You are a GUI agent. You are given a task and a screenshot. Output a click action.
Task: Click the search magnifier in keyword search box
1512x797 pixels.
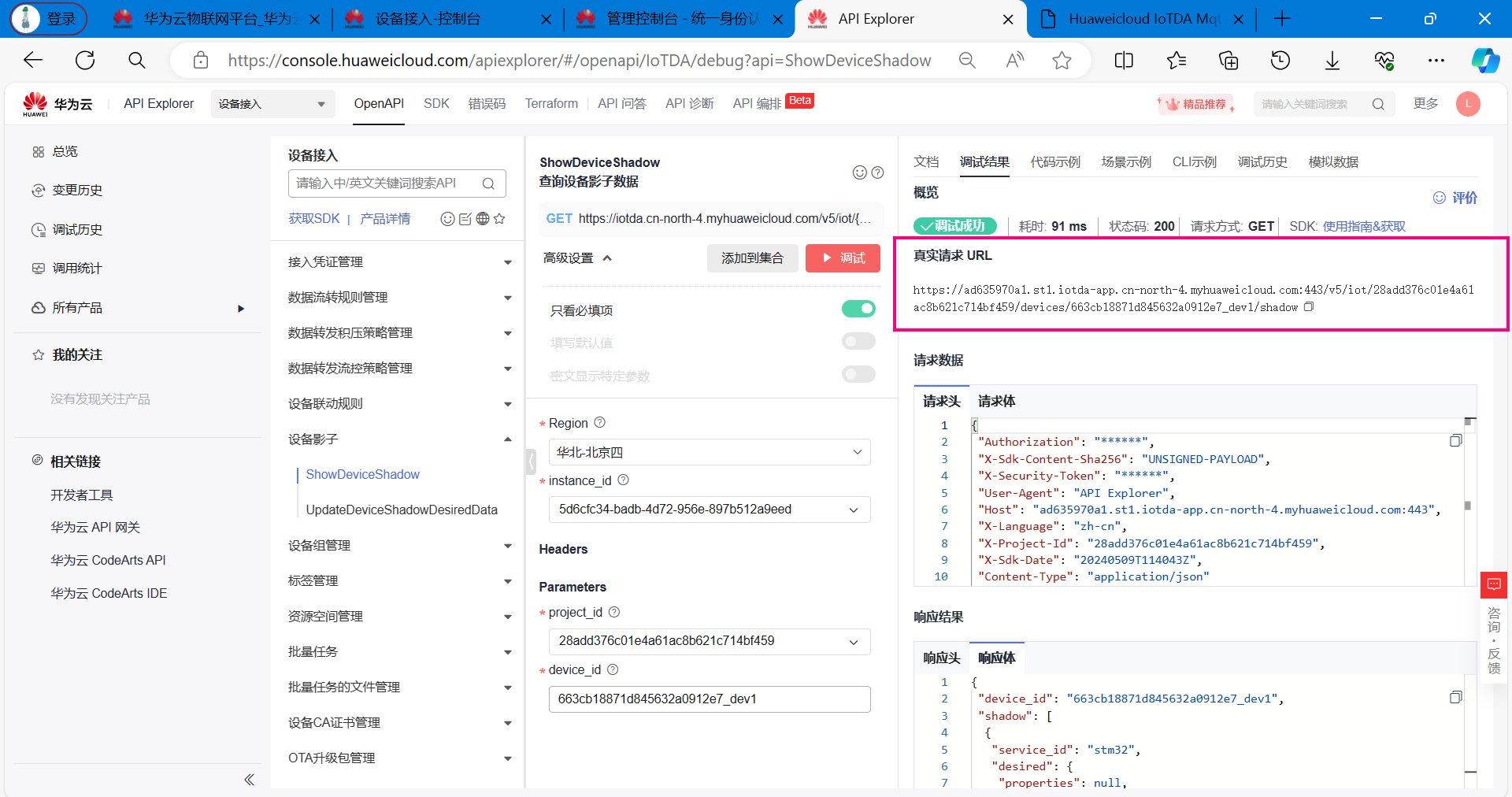[1378, 104]
